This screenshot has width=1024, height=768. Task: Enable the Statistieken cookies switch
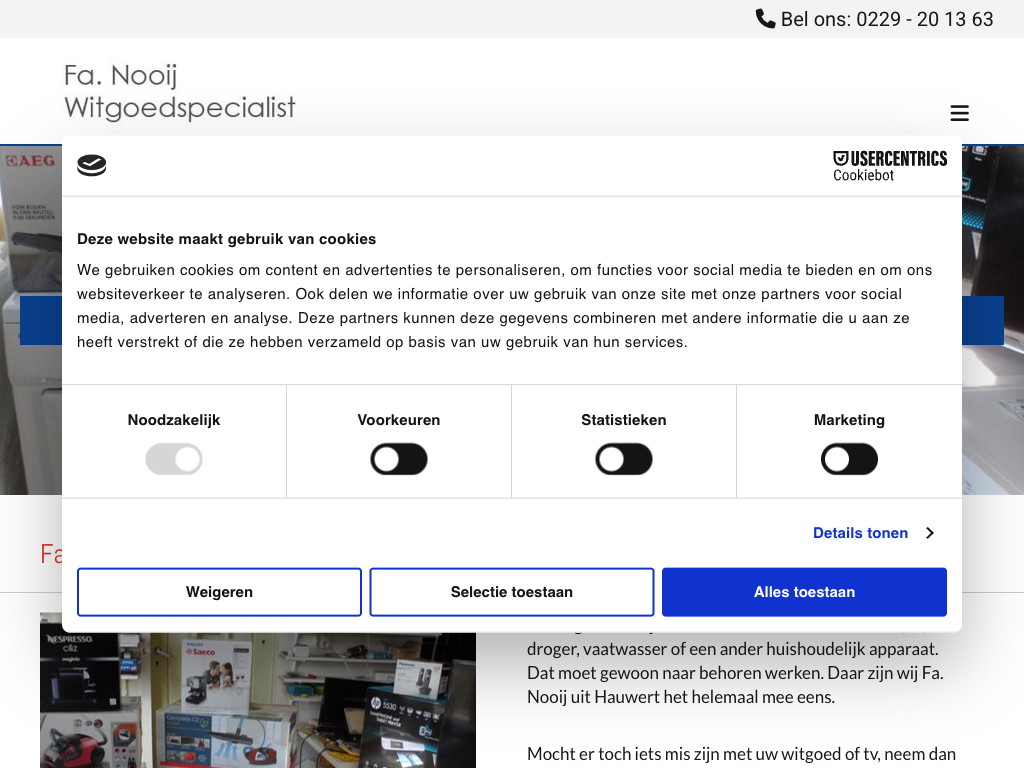click(x=624, y=460)
